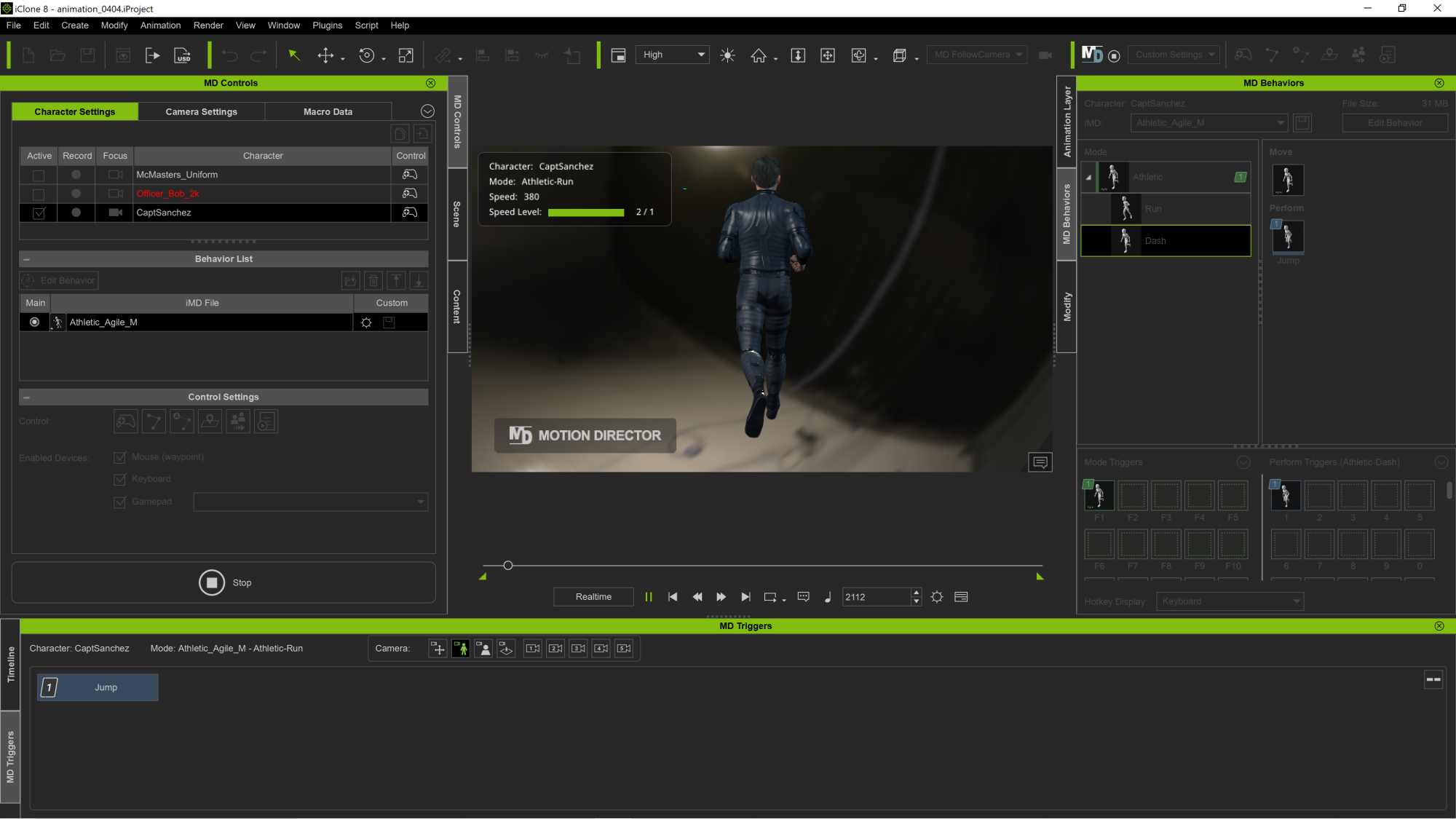This screenshot has width=1456, height=819.
Task: Open the Hotkey Display Keyboard dropdown
Action: [1230, 601]
